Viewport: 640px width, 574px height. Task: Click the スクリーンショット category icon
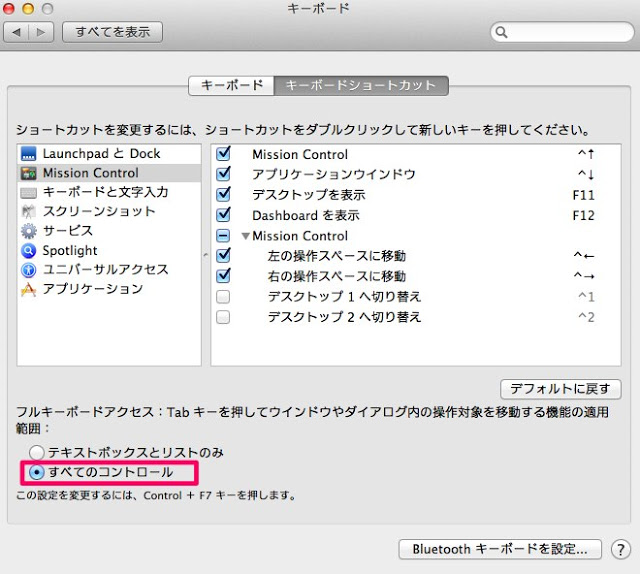[x=29, y=211]
